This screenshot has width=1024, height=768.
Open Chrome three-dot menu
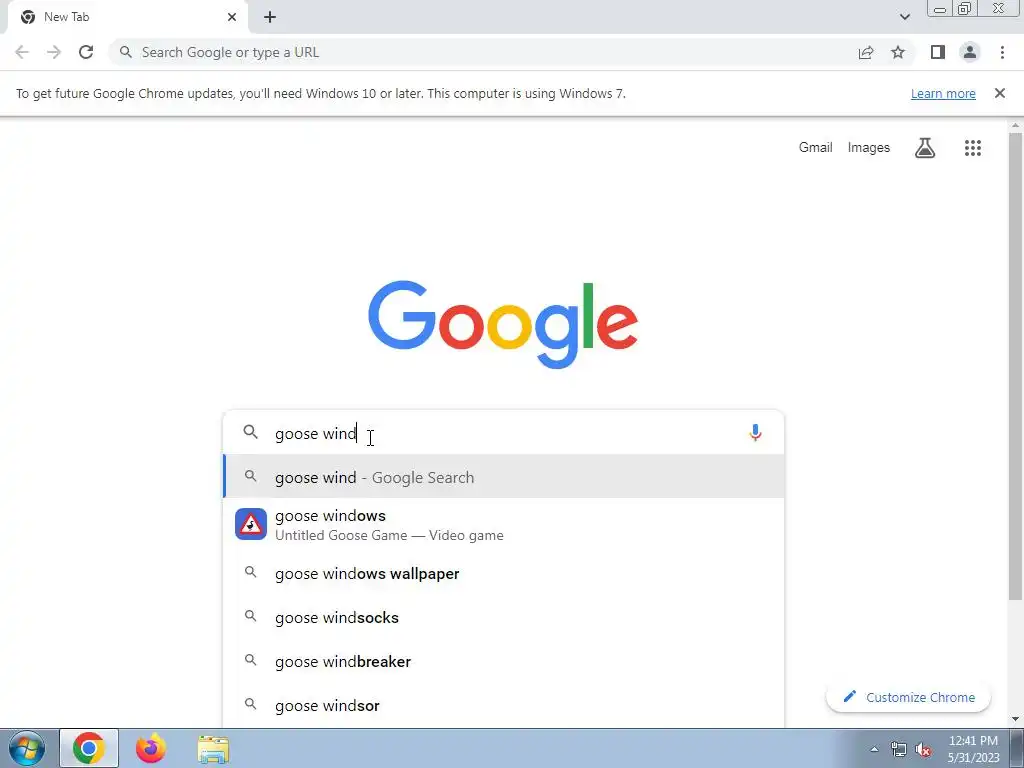click(1002, 52)
